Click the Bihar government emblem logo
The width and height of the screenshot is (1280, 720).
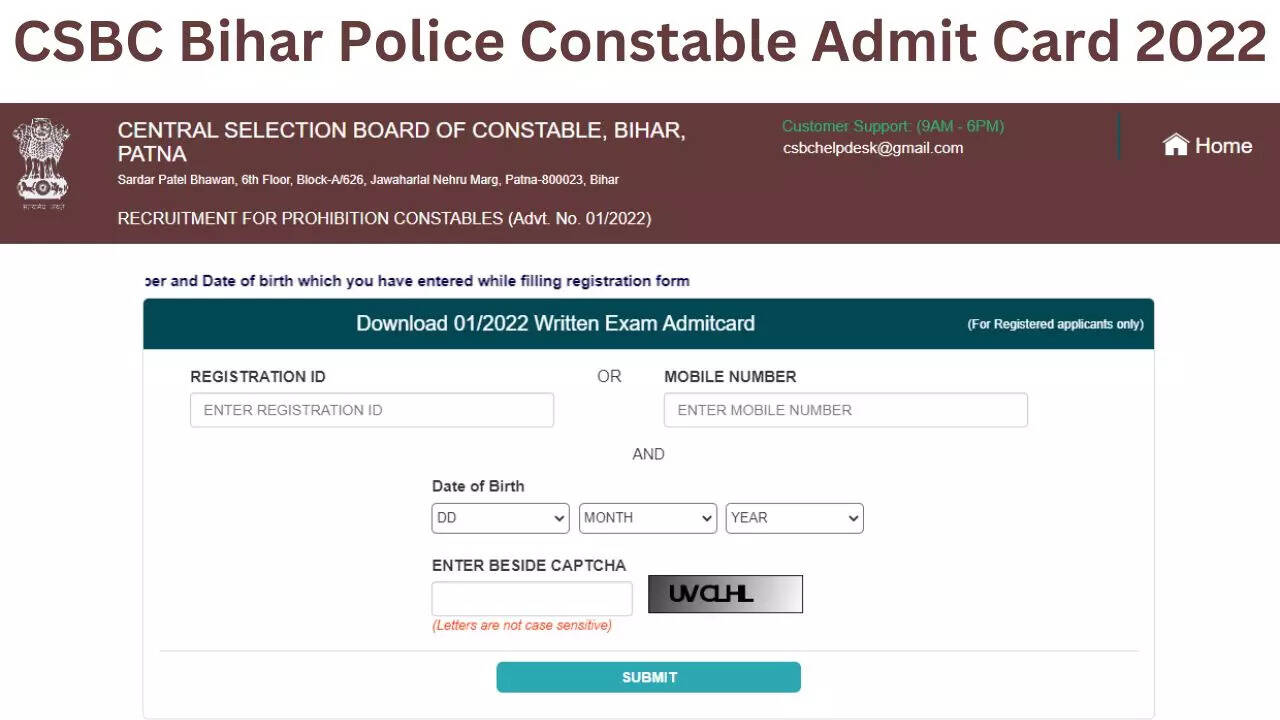click(41, 163)
